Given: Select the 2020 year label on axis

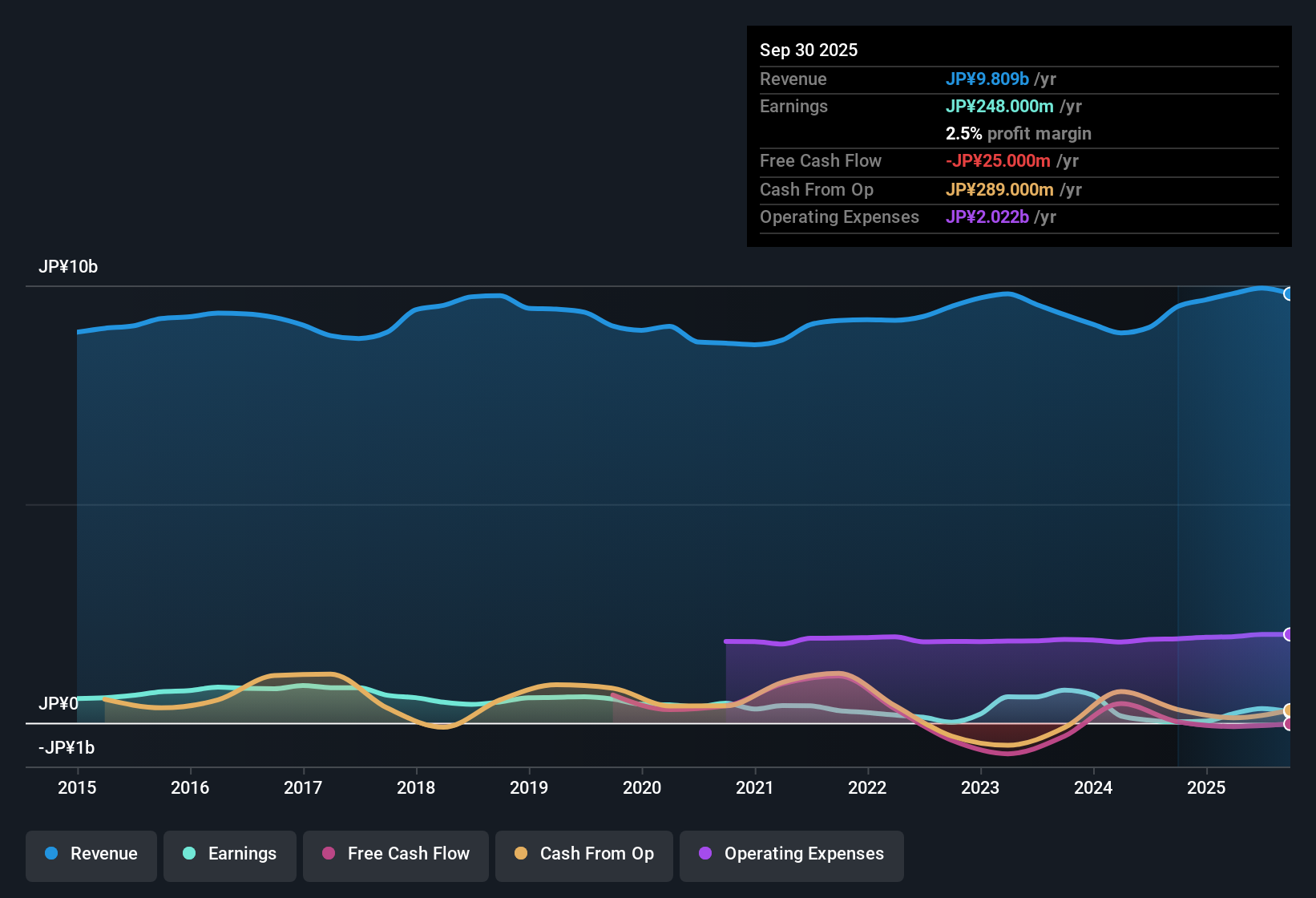Looking at the screenshot, I should pos(642,788).
